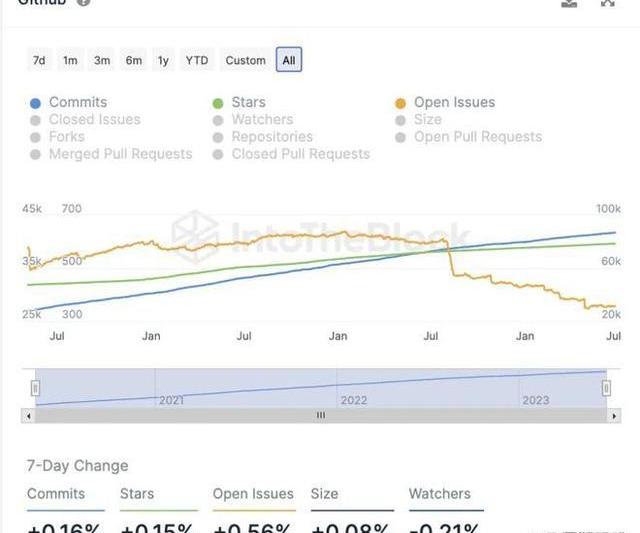Click the download icon at top right

[569, 3]
